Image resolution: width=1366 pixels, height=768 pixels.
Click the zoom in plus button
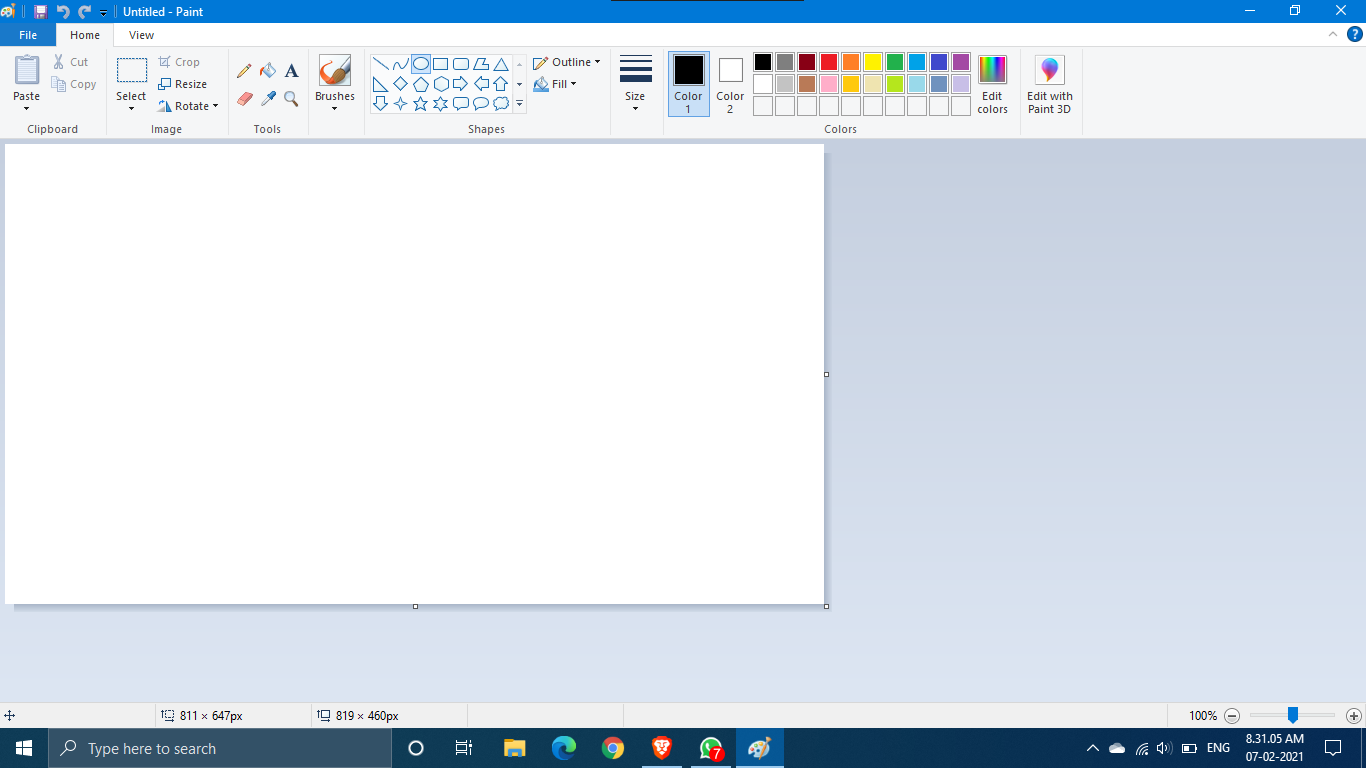1354,716
